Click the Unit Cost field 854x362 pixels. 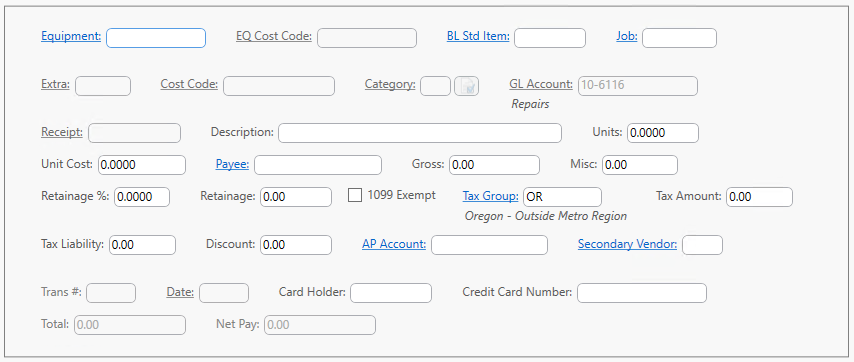[142, 165]
